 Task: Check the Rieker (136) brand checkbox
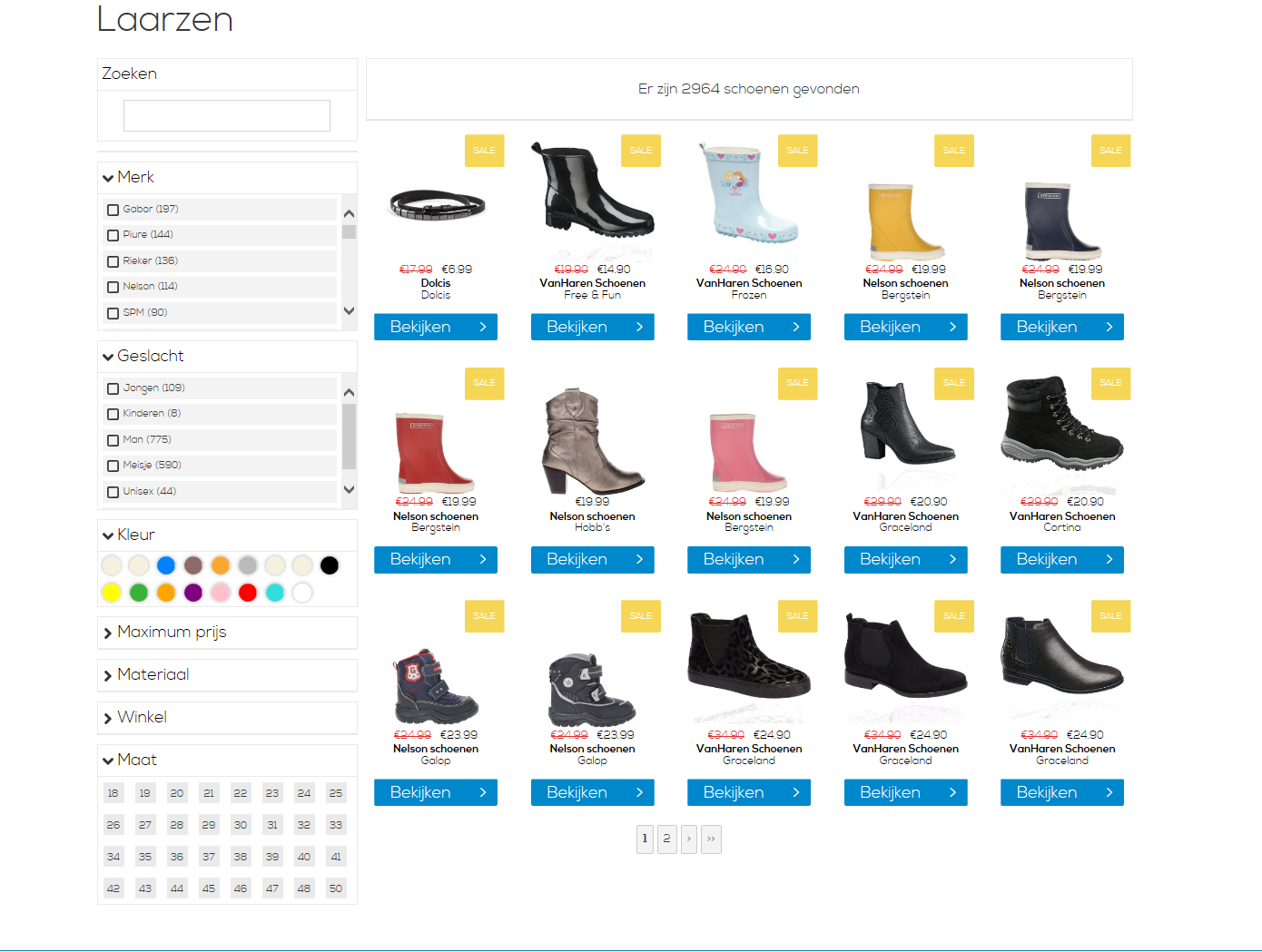pyautogui.click(x=113, y=261)
